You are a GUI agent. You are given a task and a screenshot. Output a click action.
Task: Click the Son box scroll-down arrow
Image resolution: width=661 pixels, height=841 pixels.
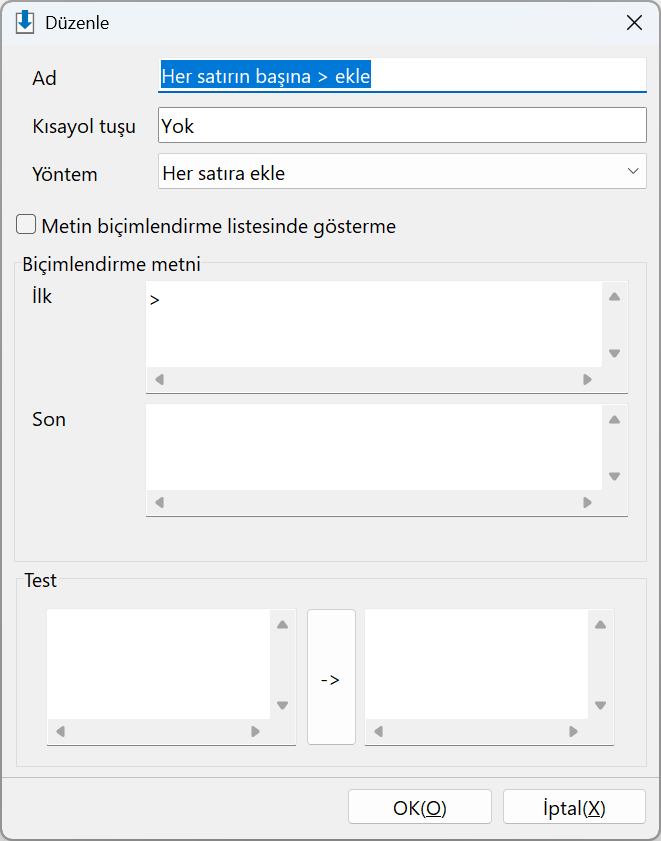(x=614, y=476)
